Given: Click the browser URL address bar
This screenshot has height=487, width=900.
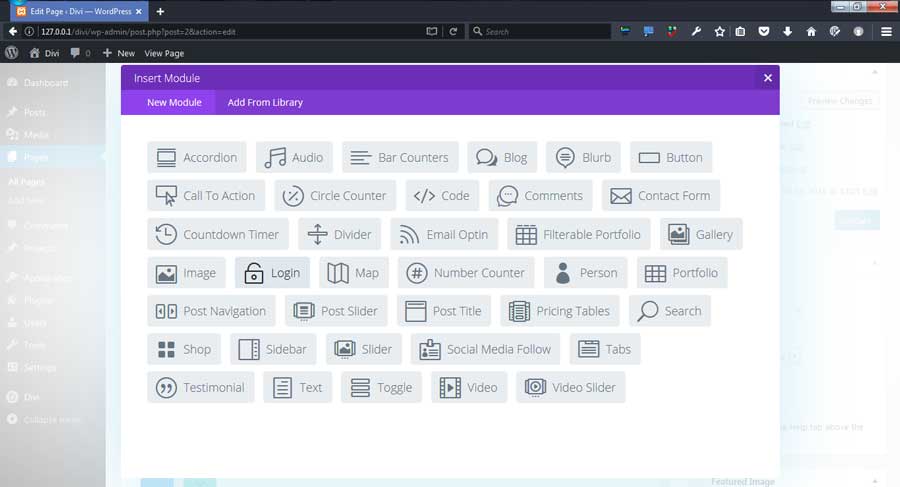Looking at the screenshot, I should 230,32.
